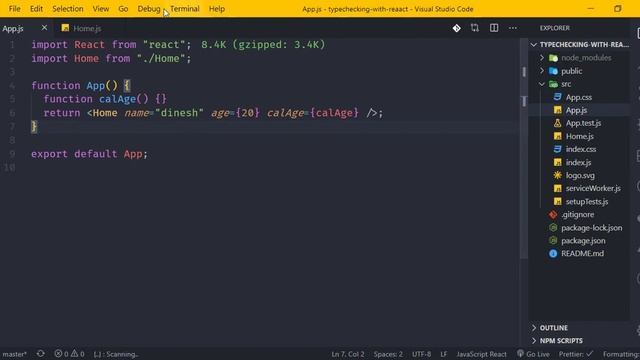640x360 pixels.
Task: Click the info icon beside README.md
Action: pos(553,253)
